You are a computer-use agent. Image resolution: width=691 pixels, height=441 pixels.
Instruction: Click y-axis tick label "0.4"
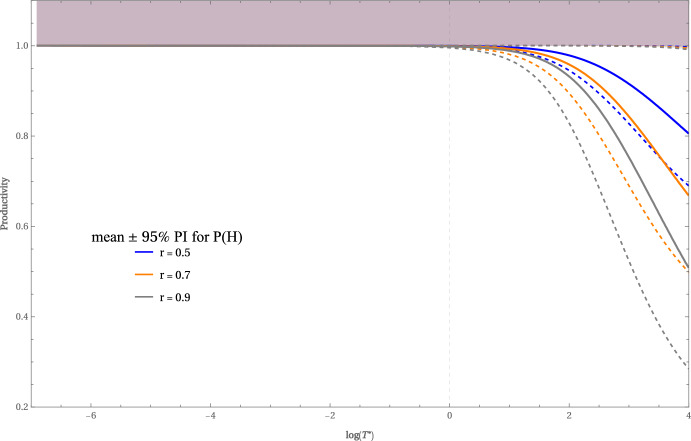pos(22,317)
